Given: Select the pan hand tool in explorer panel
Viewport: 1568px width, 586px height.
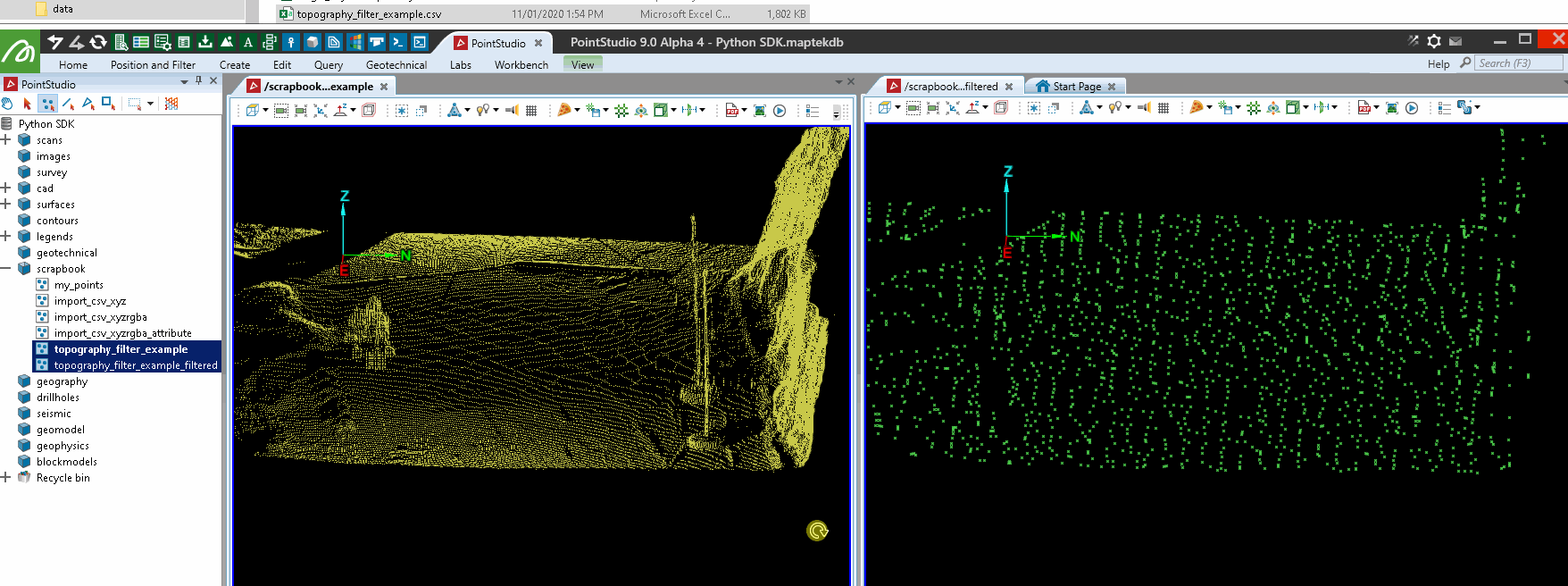Looking at the screenshot, I should [x=8, y=104].
